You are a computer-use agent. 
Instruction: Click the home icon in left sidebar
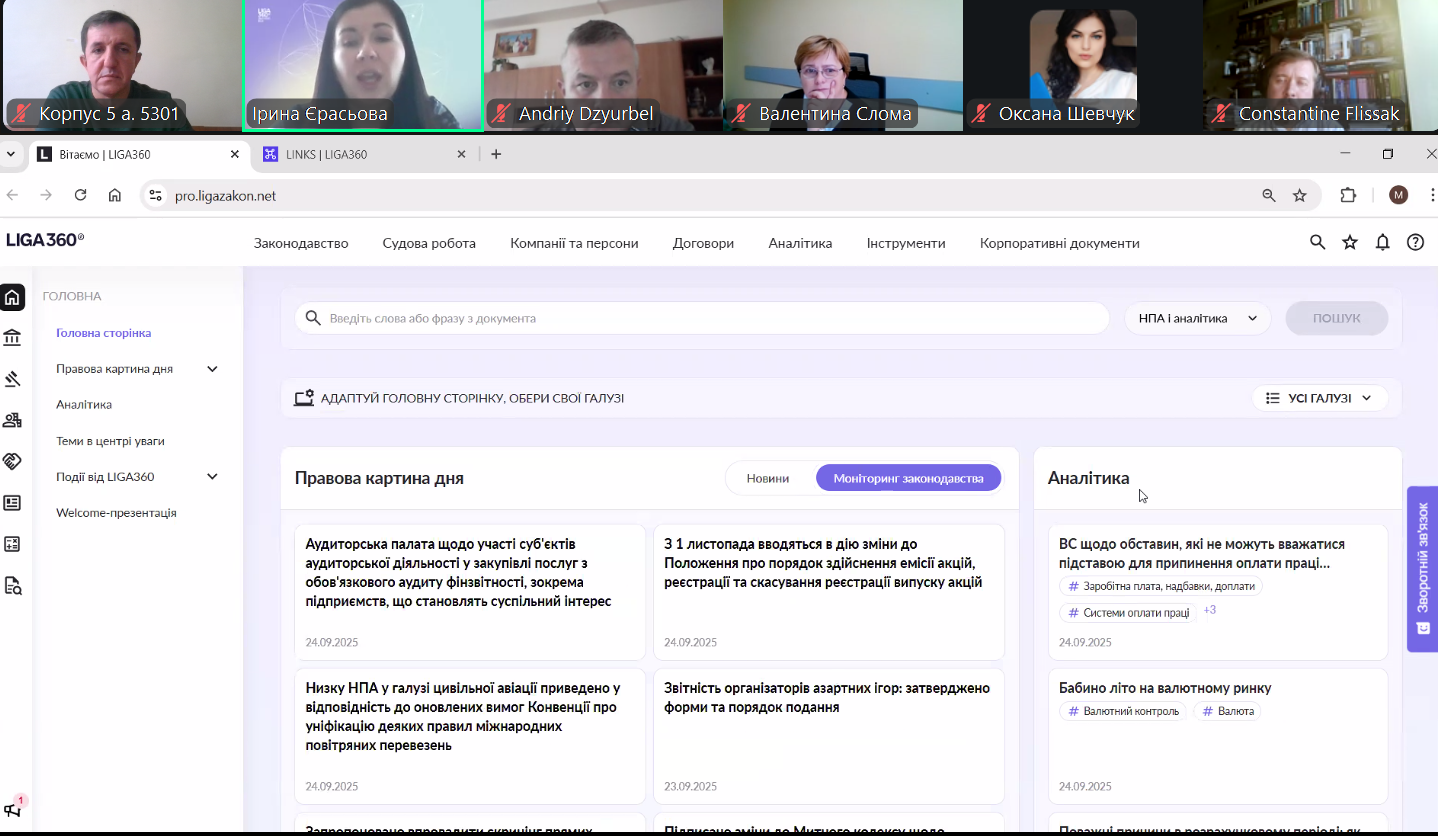[13, 297]
